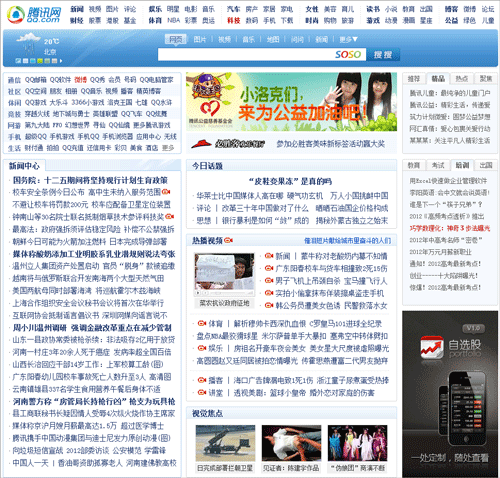Click the 洛克王国 cartoon badge on banner

[x=207, y=87]
